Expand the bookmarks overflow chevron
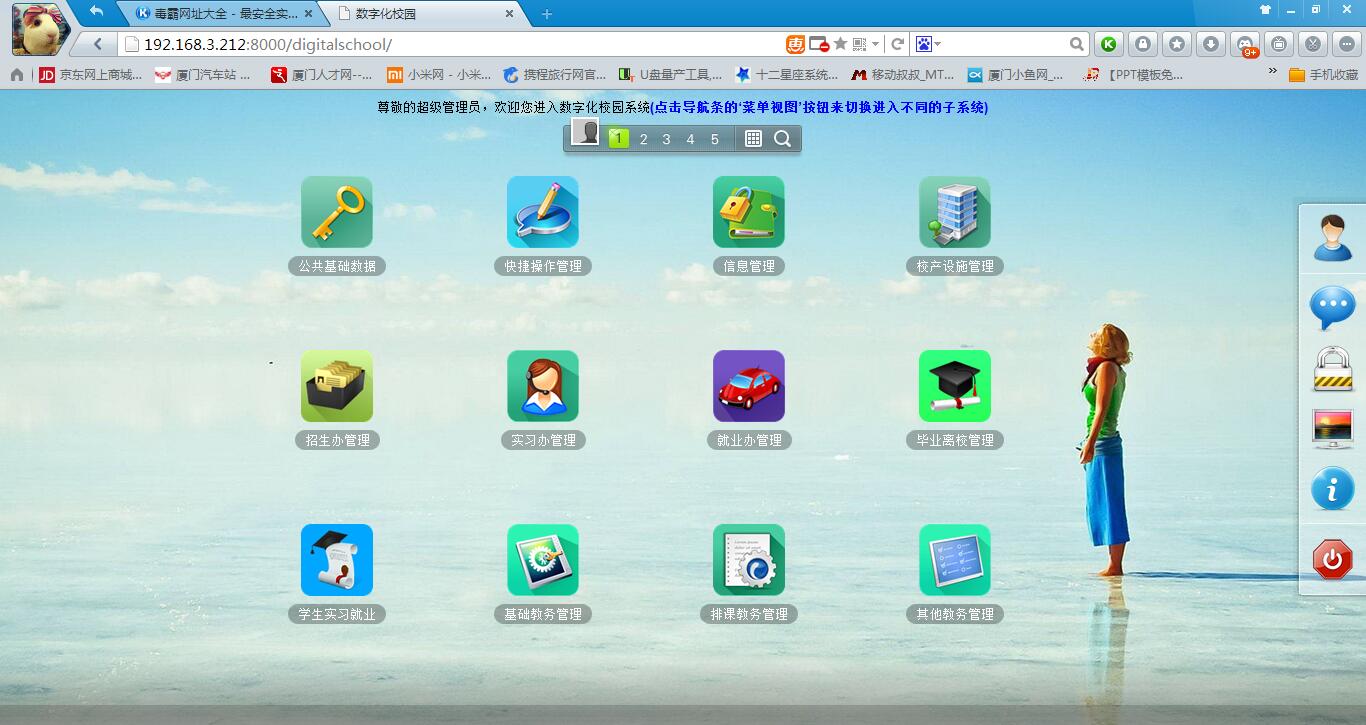This screenshot has width=1366, height=725. (x=1272, y=72)
